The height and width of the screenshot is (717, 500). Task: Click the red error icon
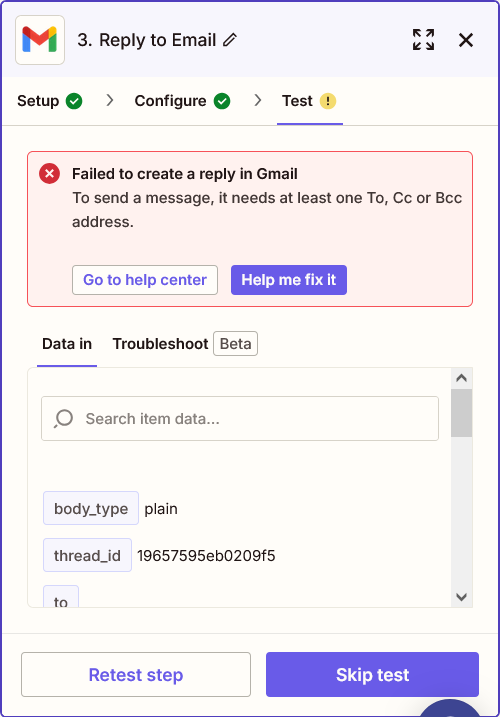pyautogui.click(x=49, y=174)
